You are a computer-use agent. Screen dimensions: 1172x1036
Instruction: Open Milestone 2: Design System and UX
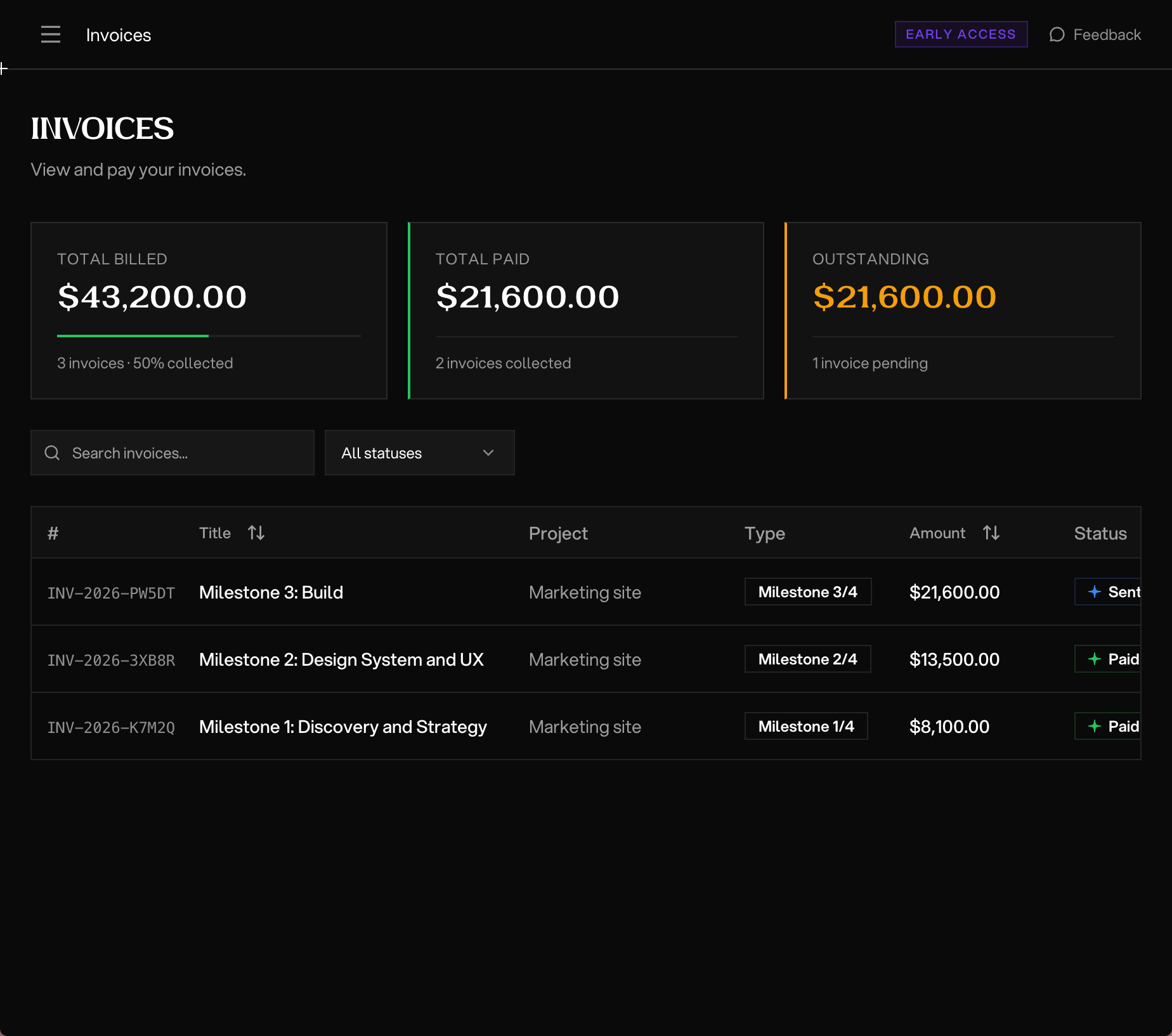[x=341, y=659]
